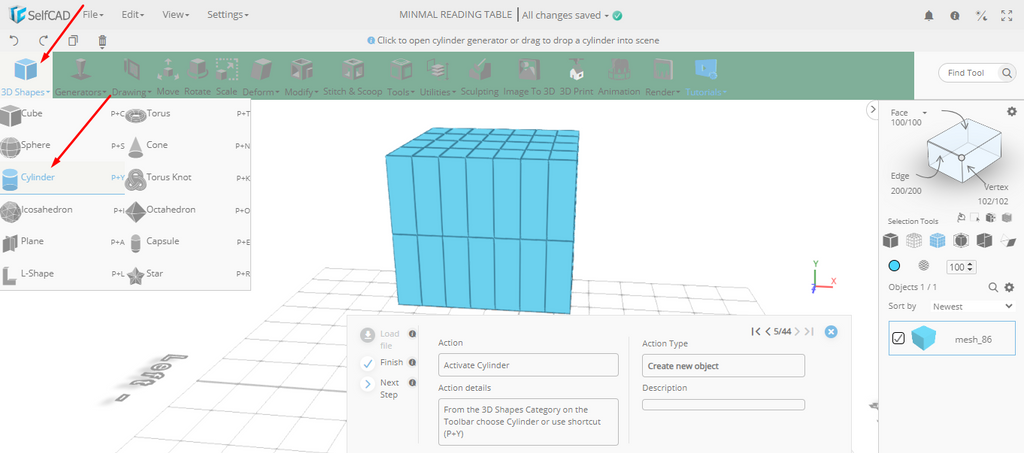Screen dimensions: 1024x453
Task: Select the solid blue circle render mode
Action: pos(894,266)
